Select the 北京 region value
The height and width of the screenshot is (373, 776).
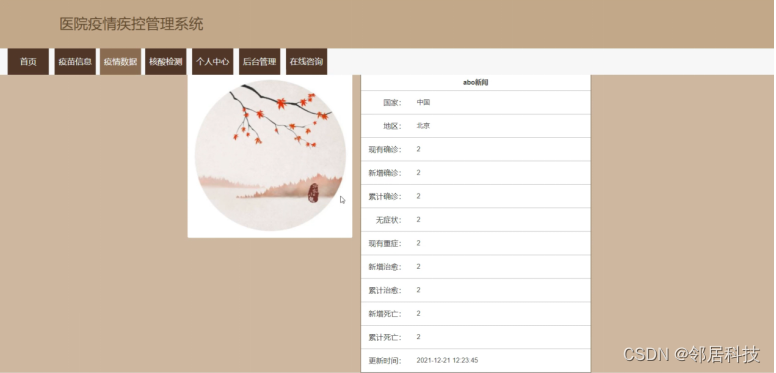pyautogui.click(x=423, y=126)
